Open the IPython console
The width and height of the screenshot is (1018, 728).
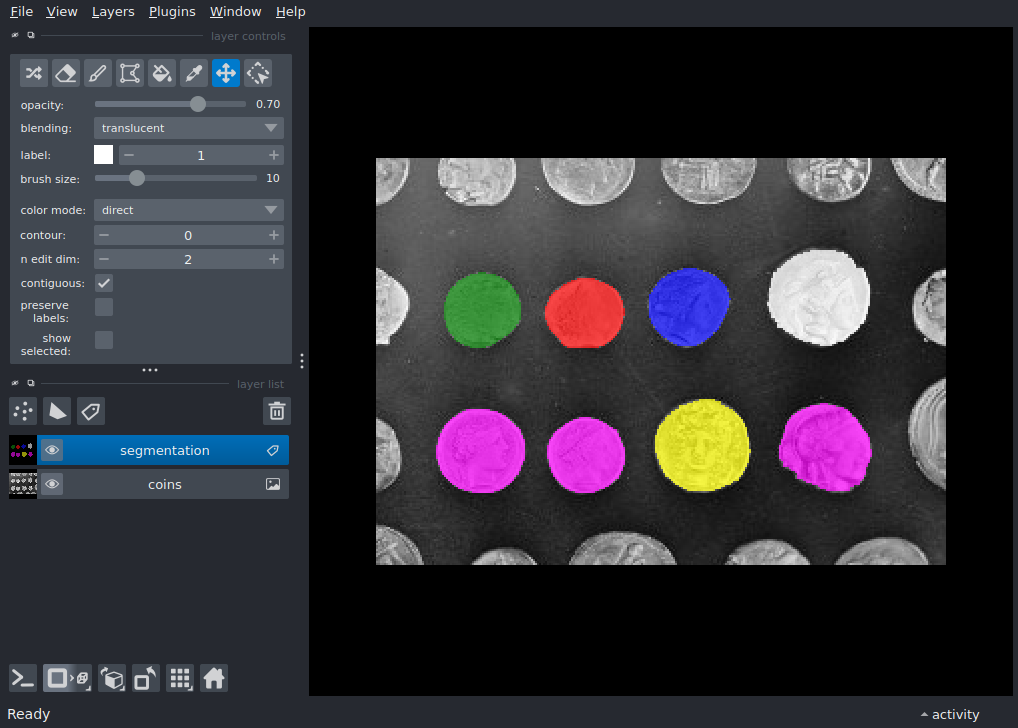[22, 678]
